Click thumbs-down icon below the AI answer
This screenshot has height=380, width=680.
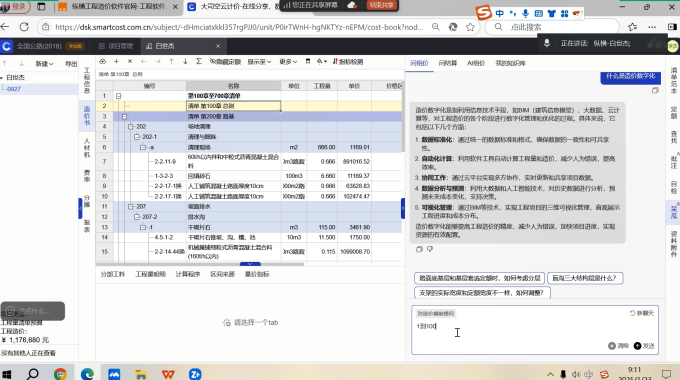[x=430, y=249]
